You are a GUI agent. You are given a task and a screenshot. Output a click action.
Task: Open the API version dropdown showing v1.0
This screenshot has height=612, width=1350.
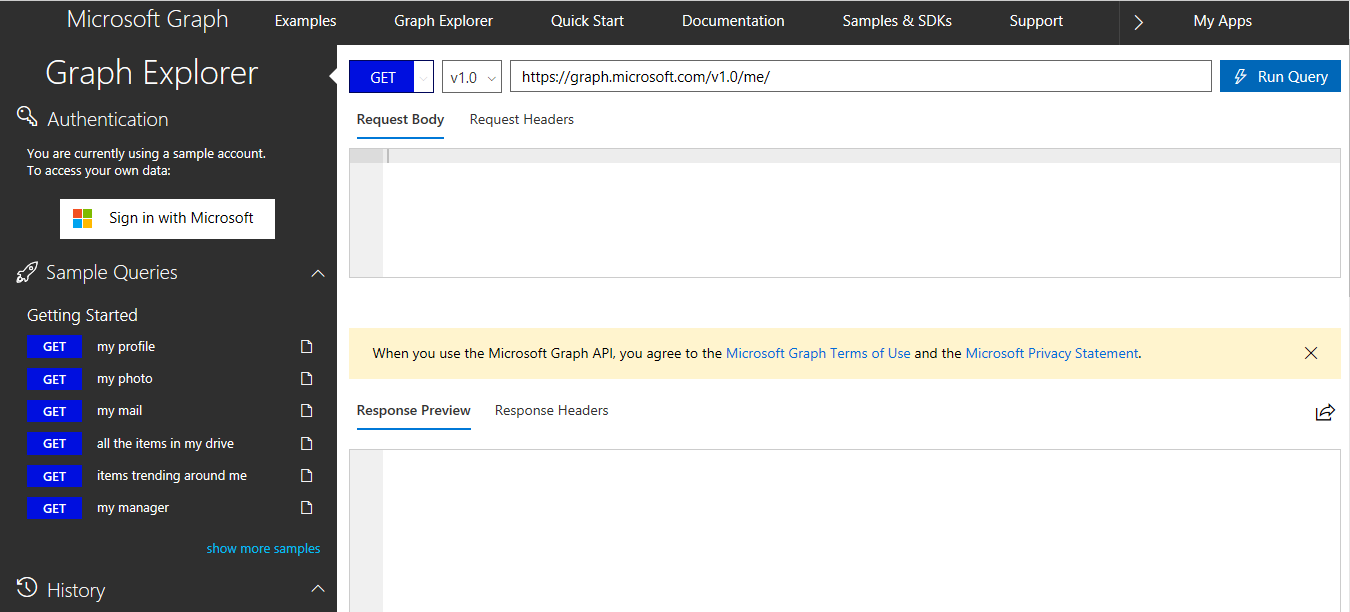(x=471, y=76)
